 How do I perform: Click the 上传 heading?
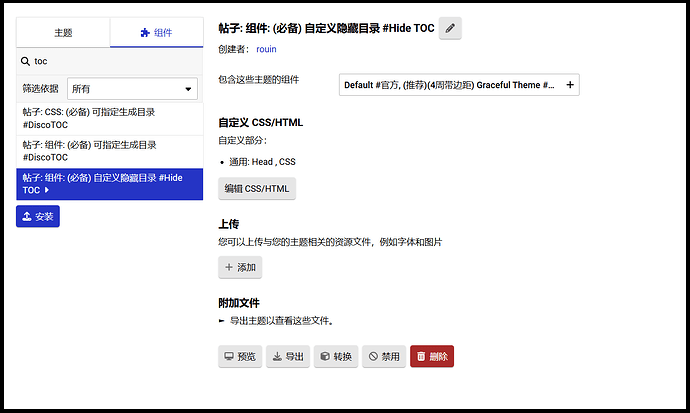click(229, 224)
